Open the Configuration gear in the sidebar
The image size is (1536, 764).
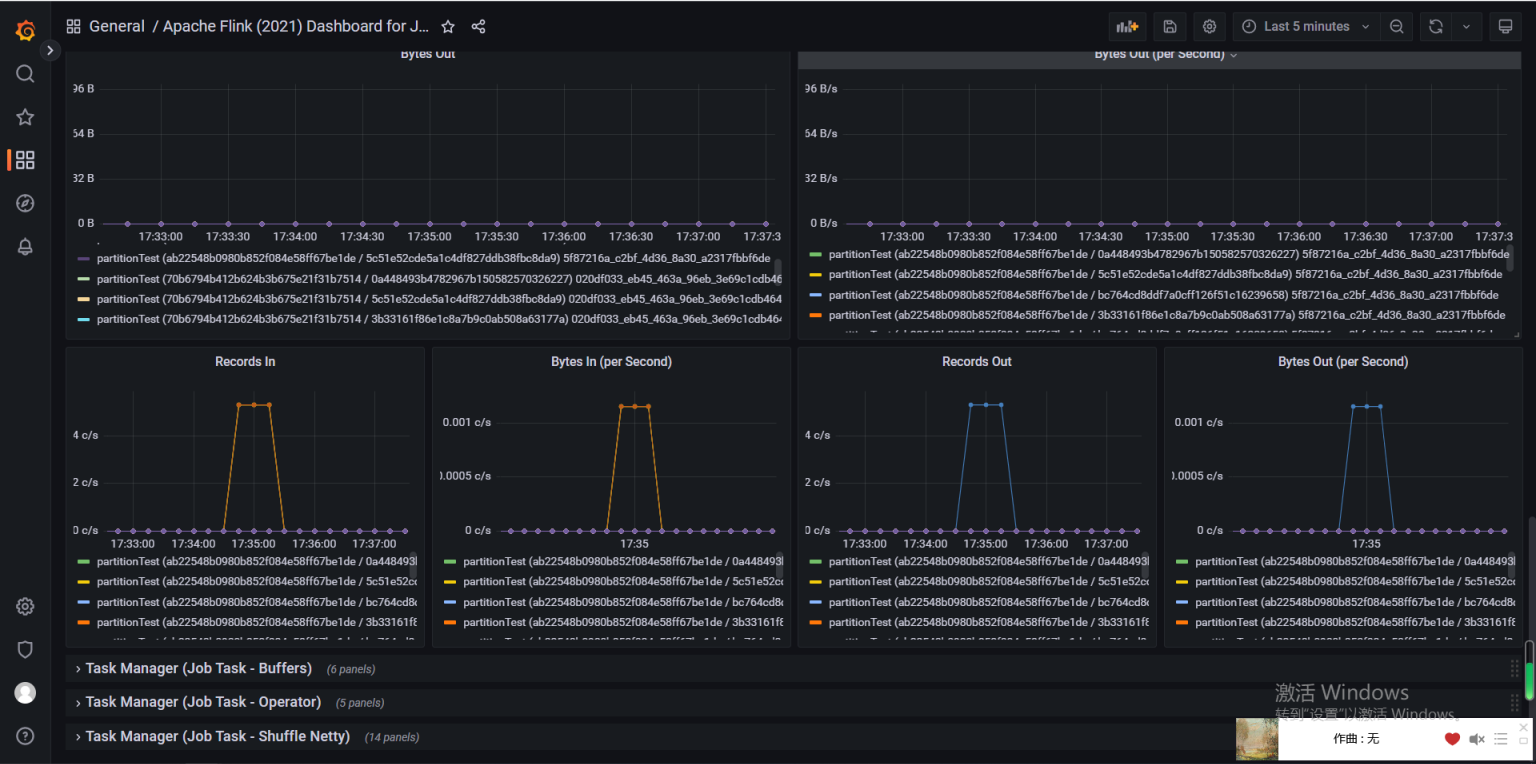(x=25, y=606)
